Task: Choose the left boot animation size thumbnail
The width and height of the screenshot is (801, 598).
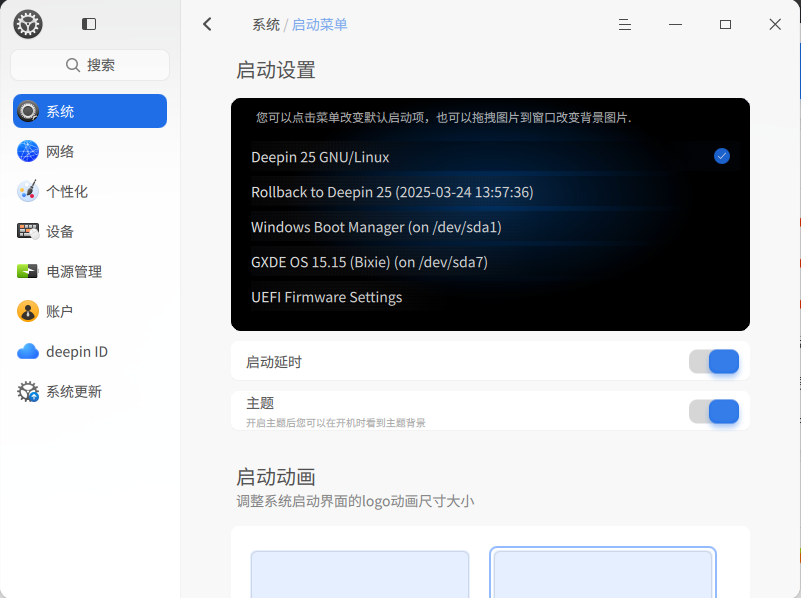Action: tap(360, 574)
